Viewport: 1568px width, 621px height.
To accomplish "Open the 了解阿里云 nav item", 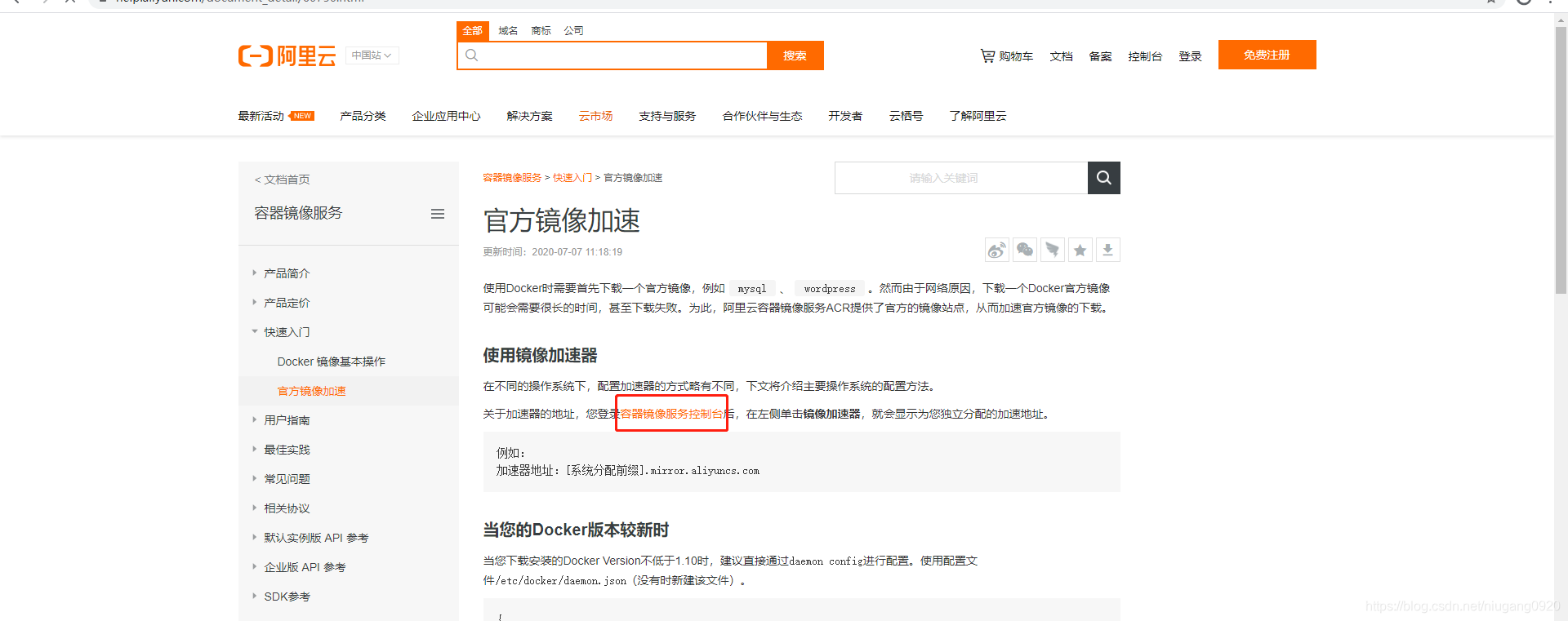I will (978, 116).
